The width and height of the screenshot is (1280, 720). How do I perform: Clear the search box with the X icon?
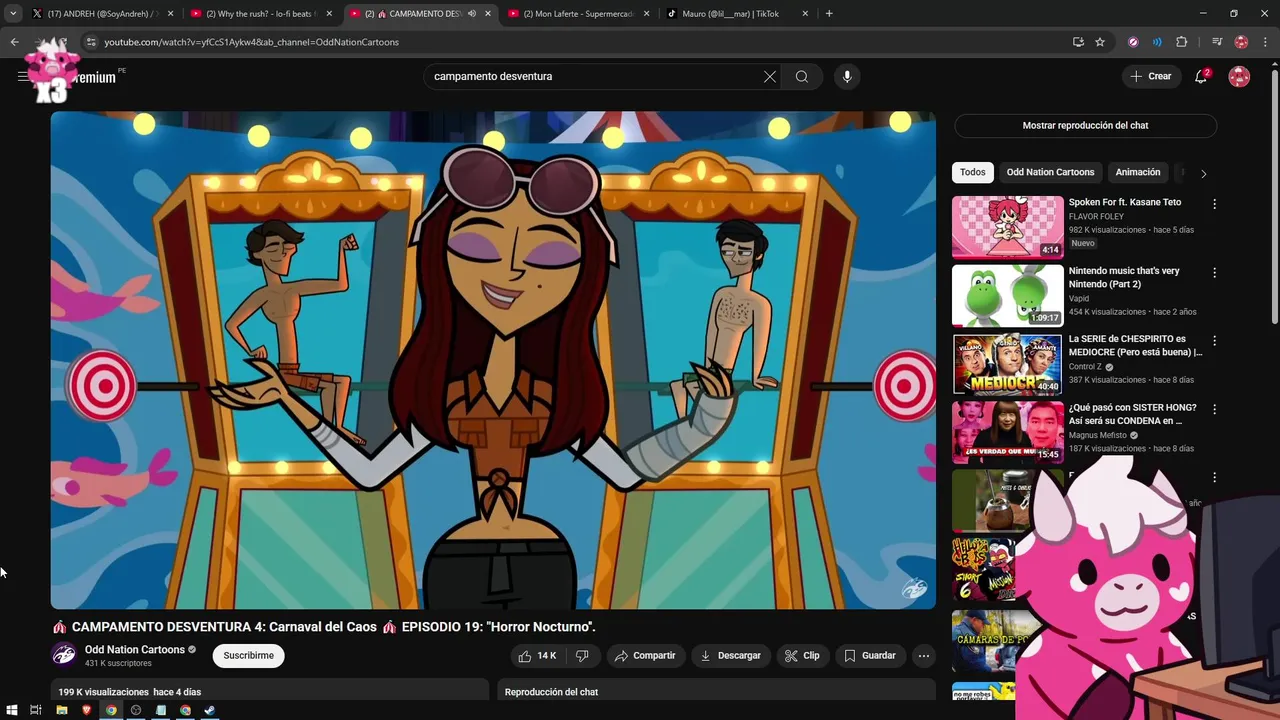click(770, 76)
